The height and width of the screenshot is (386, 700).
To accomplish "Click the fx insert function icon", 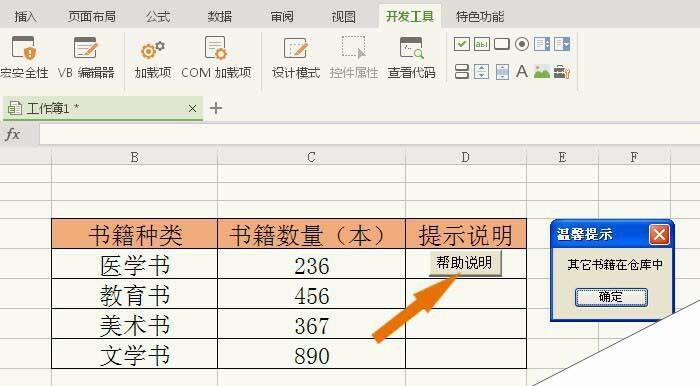I will tap(13, 134).
